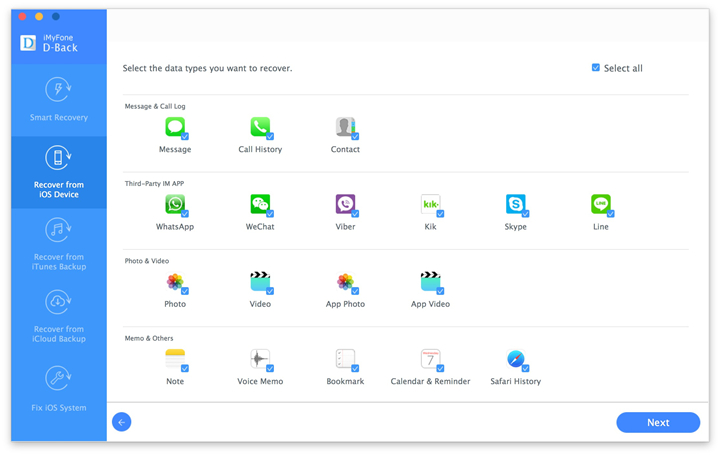
Task: Toggle the checkbox on the Message icon
Action: pyautogui.click(x=185, y=136)
